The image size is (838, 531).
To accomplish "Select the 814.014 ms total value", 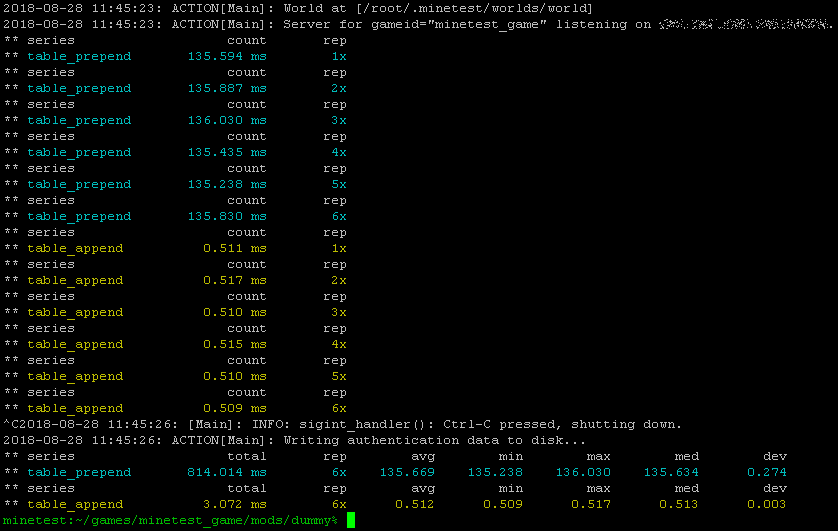I will click(x=226, y=472).
